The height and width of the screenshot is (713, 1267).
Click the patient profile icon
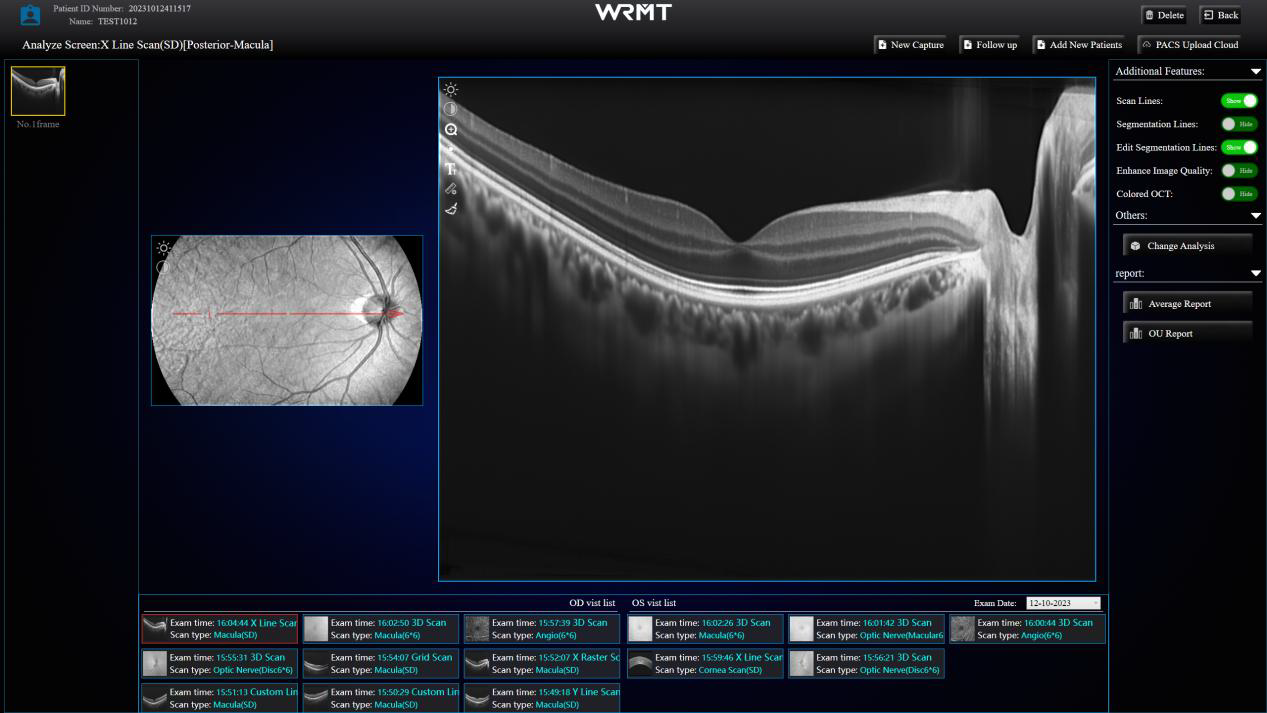[x=30, y=15]
